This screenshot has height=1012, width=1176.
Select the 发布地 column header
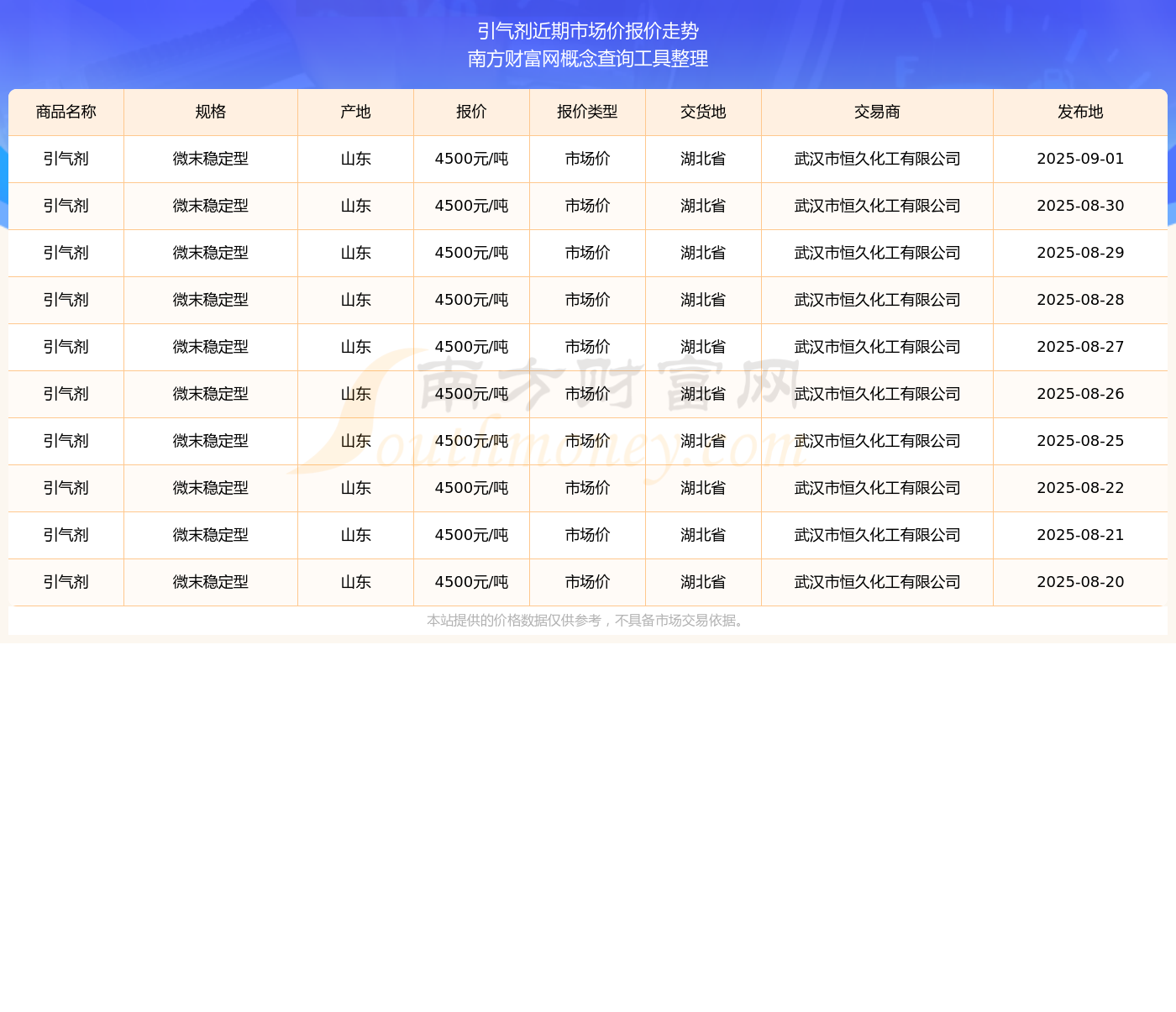tap(1081, 112)
